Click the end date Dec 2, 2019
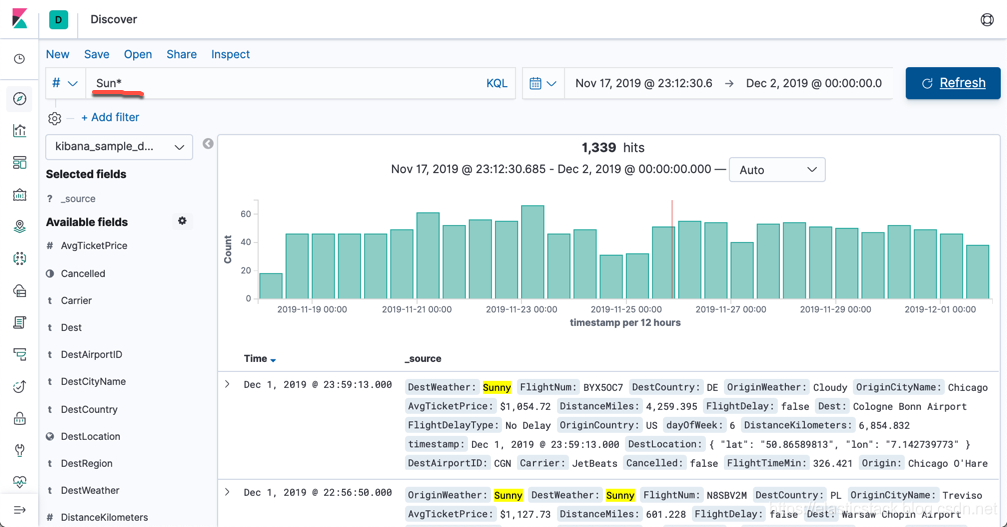This screenshot has height=527, width=1007. pyautogui.click(x=814, y=83)
